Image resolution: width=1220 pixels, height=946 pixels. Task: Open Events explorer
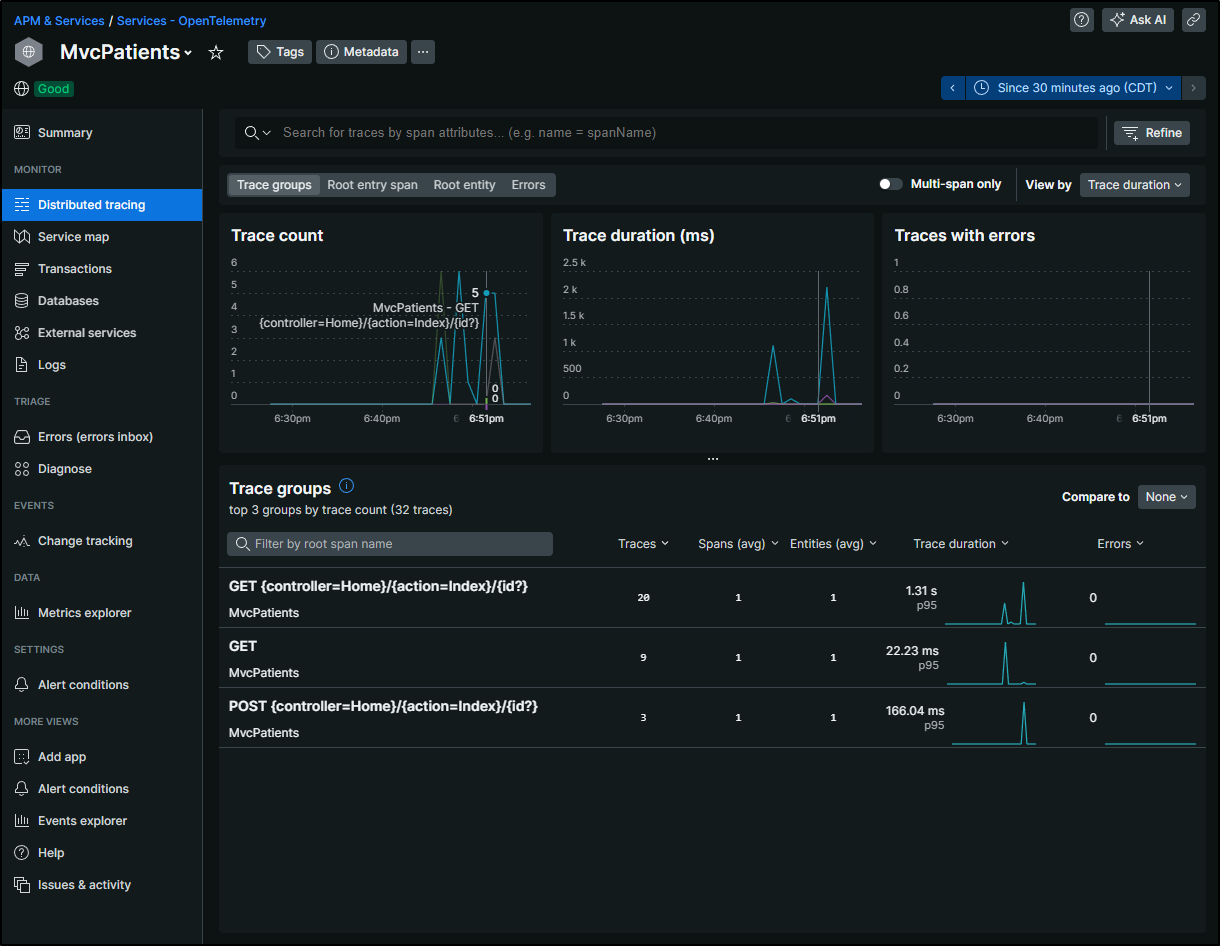[101, 821]
